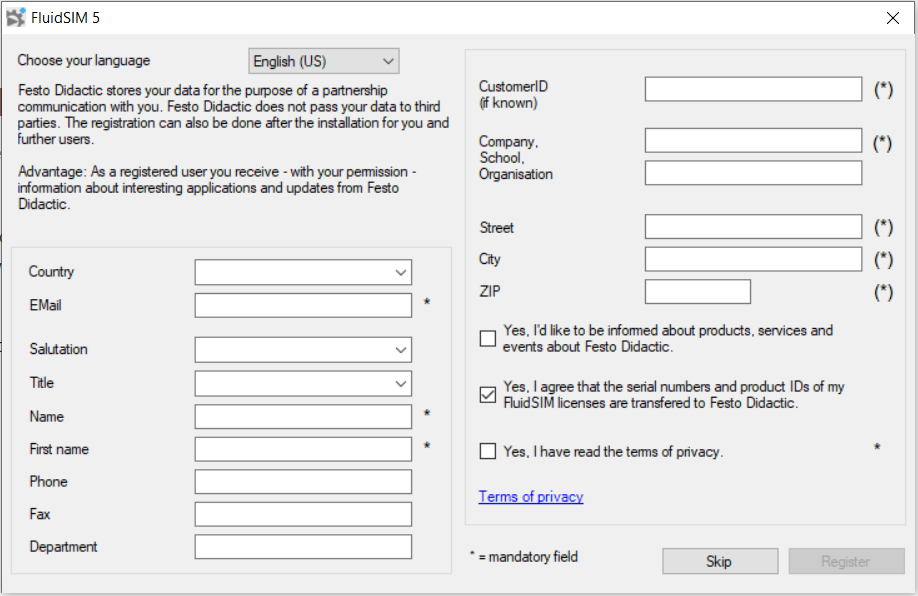Click the greyed-out Register button
Image resolution: width=918 pixels, height=596 pixels.
(x=847, y=561)
